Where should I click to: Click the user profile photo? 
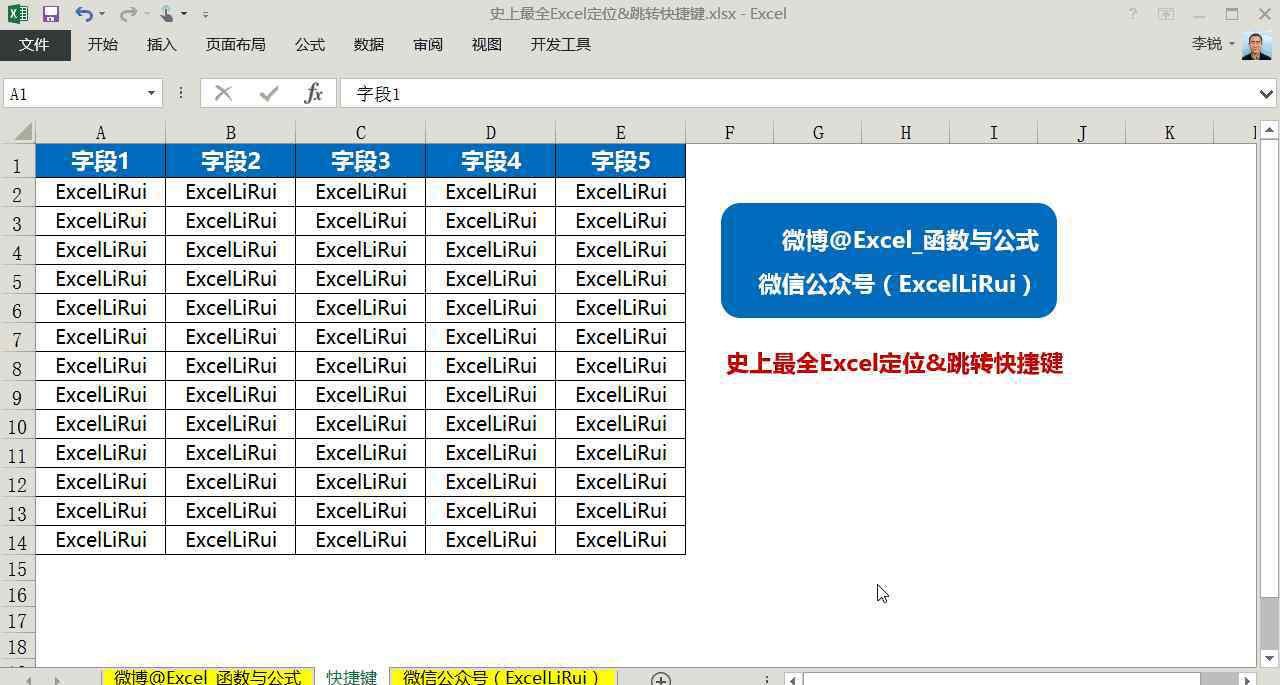tap(1257, 45)
